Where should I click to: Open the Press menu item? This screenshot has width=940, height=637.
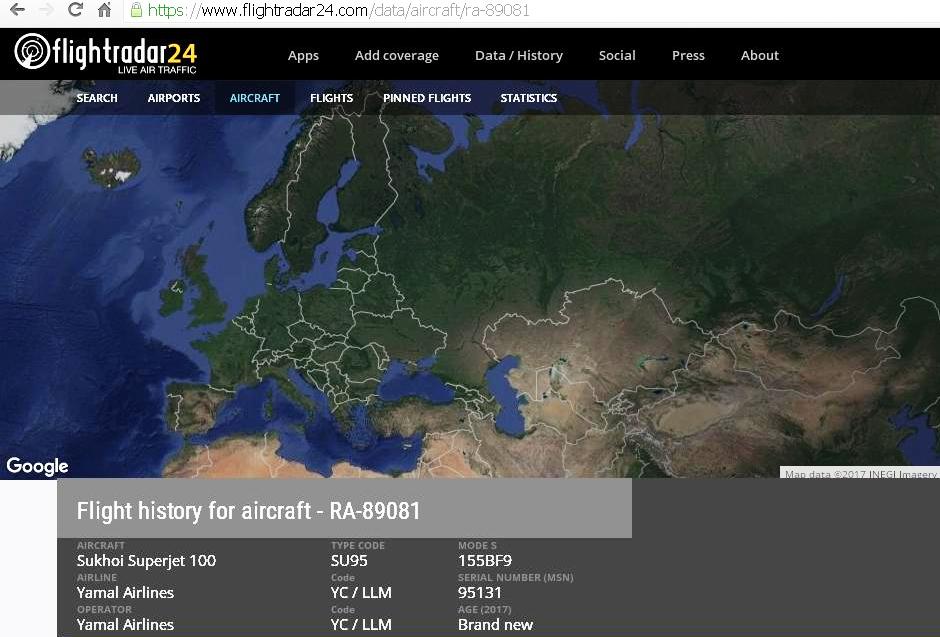point(688,56)
